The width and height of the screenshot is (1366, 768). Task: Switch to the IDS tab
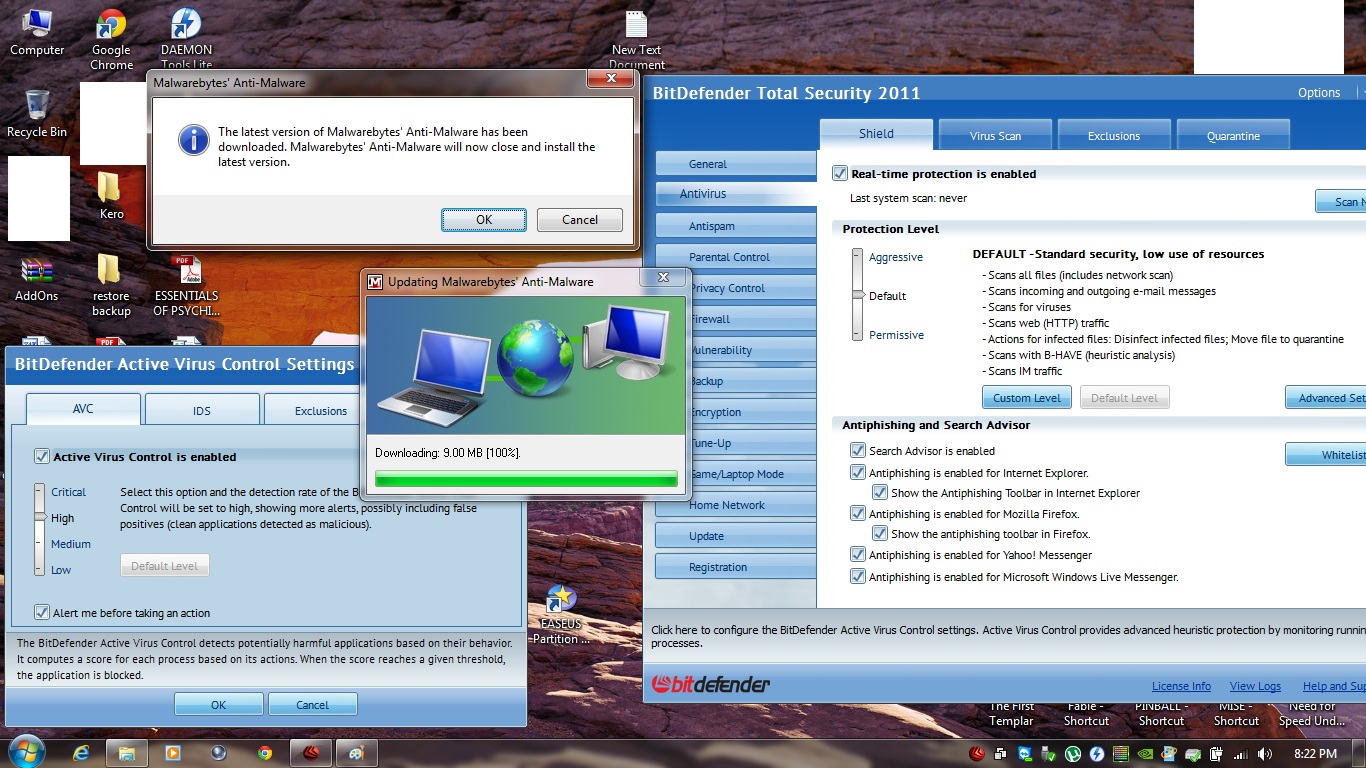pos(202,410)
